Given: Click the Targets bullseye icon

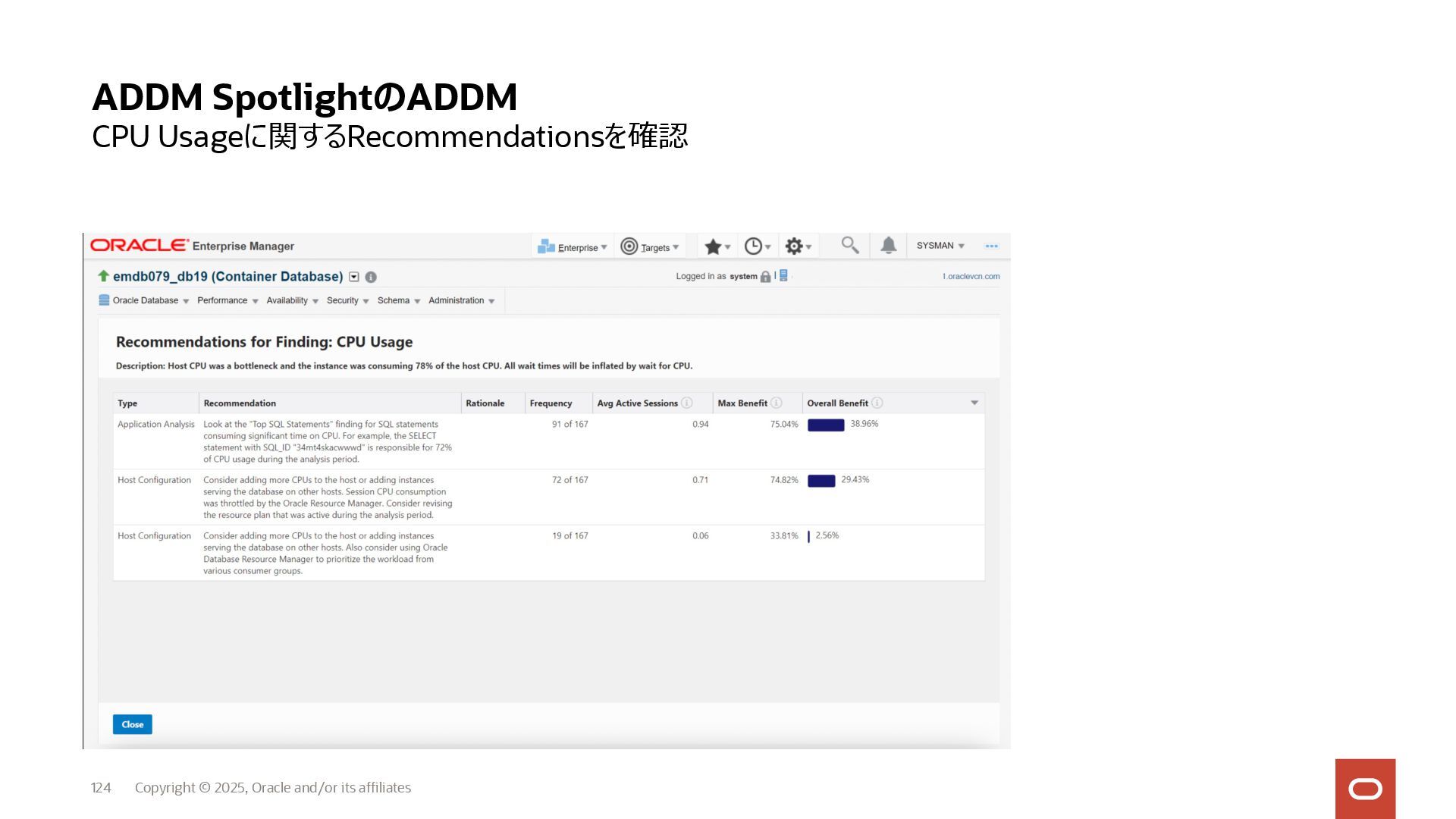Looking at the screenshot, I should click(629, 246).
